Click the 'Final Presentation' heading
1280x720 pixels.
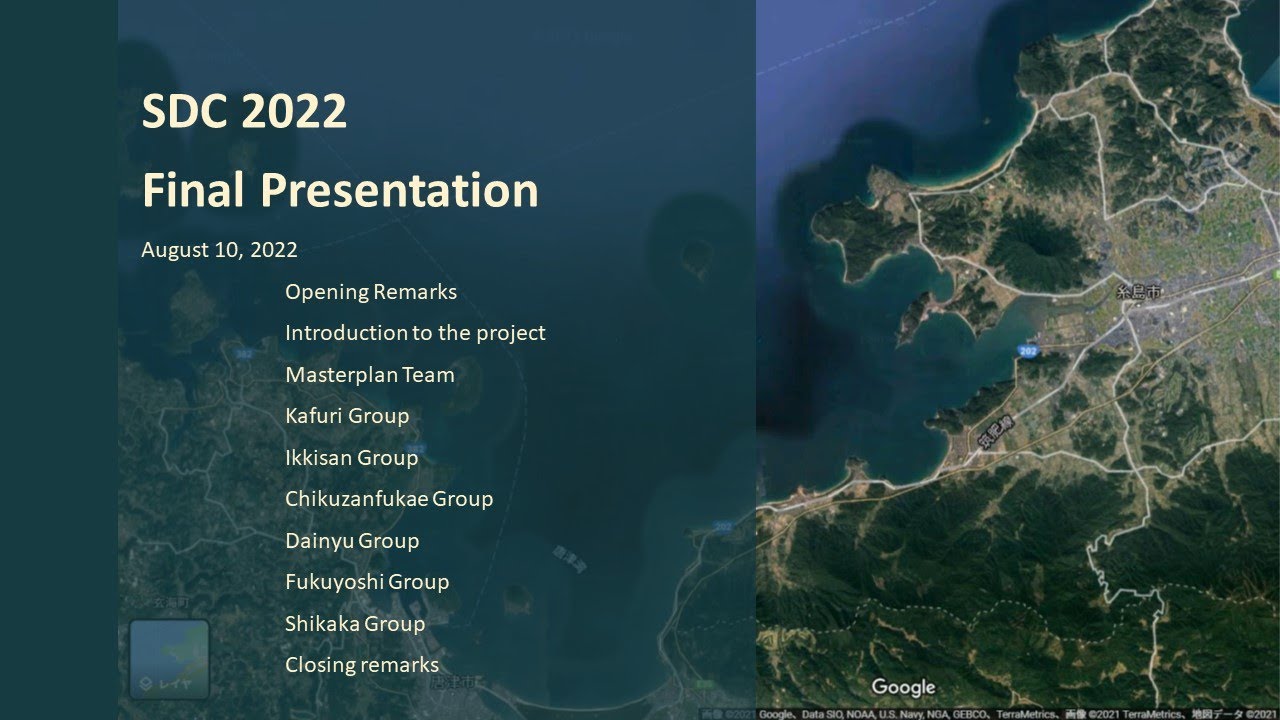coord(340,189)
